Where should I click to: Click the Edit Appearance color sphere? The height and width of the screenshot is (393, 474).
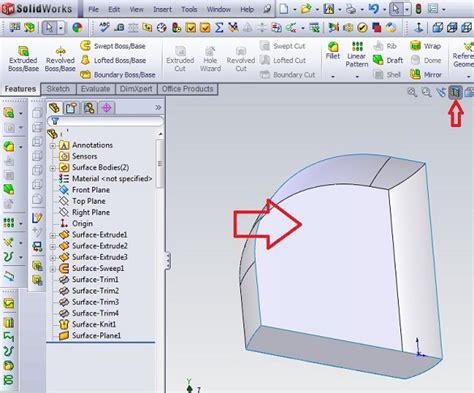[x=77, y=27]
